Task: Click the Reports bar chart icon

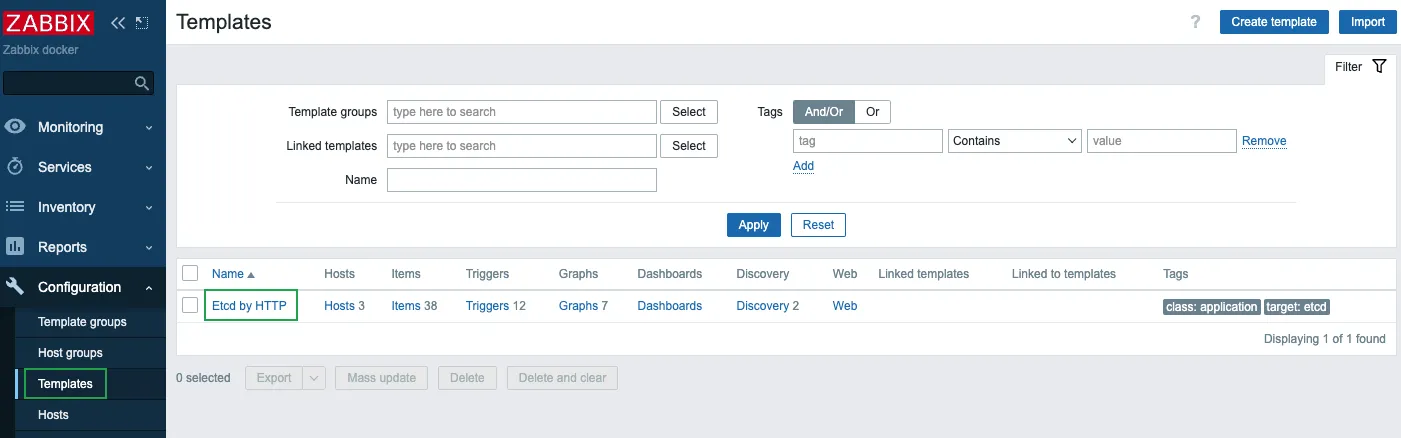Action: point(15,247)
